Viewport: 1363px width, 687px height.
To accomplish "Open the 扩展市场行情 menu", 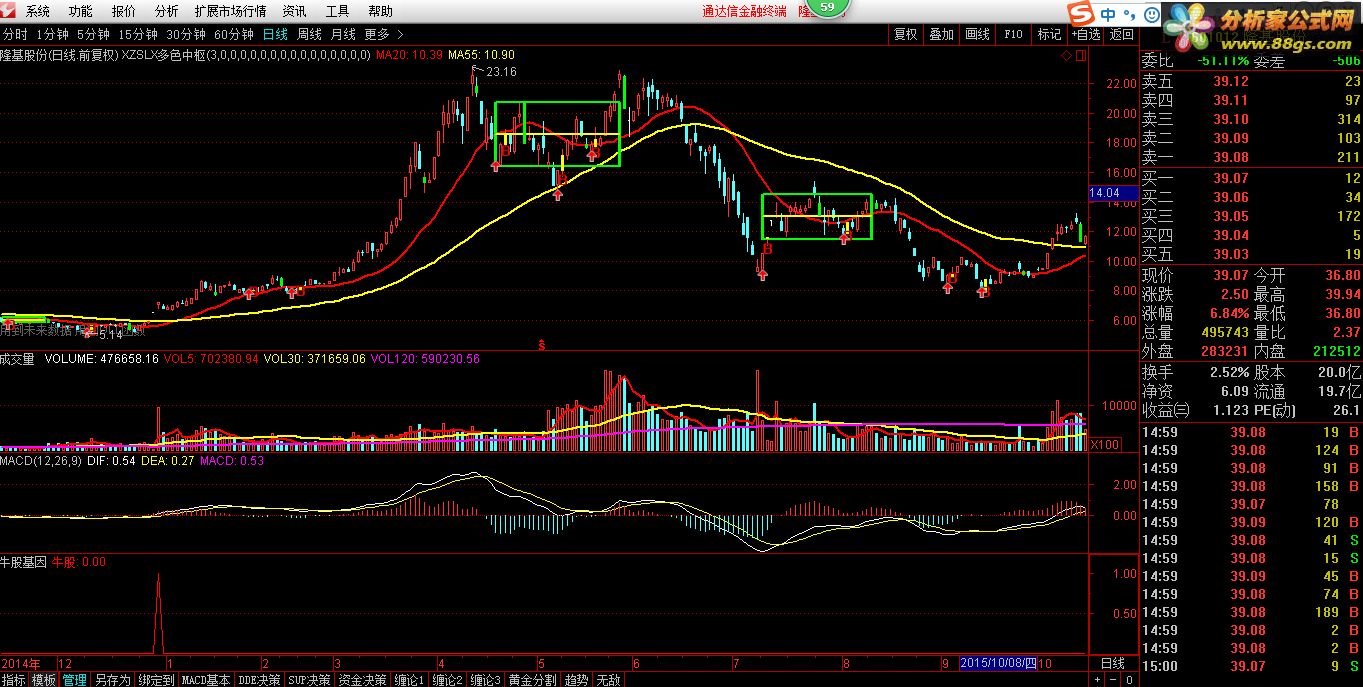I will pos(230,11).
